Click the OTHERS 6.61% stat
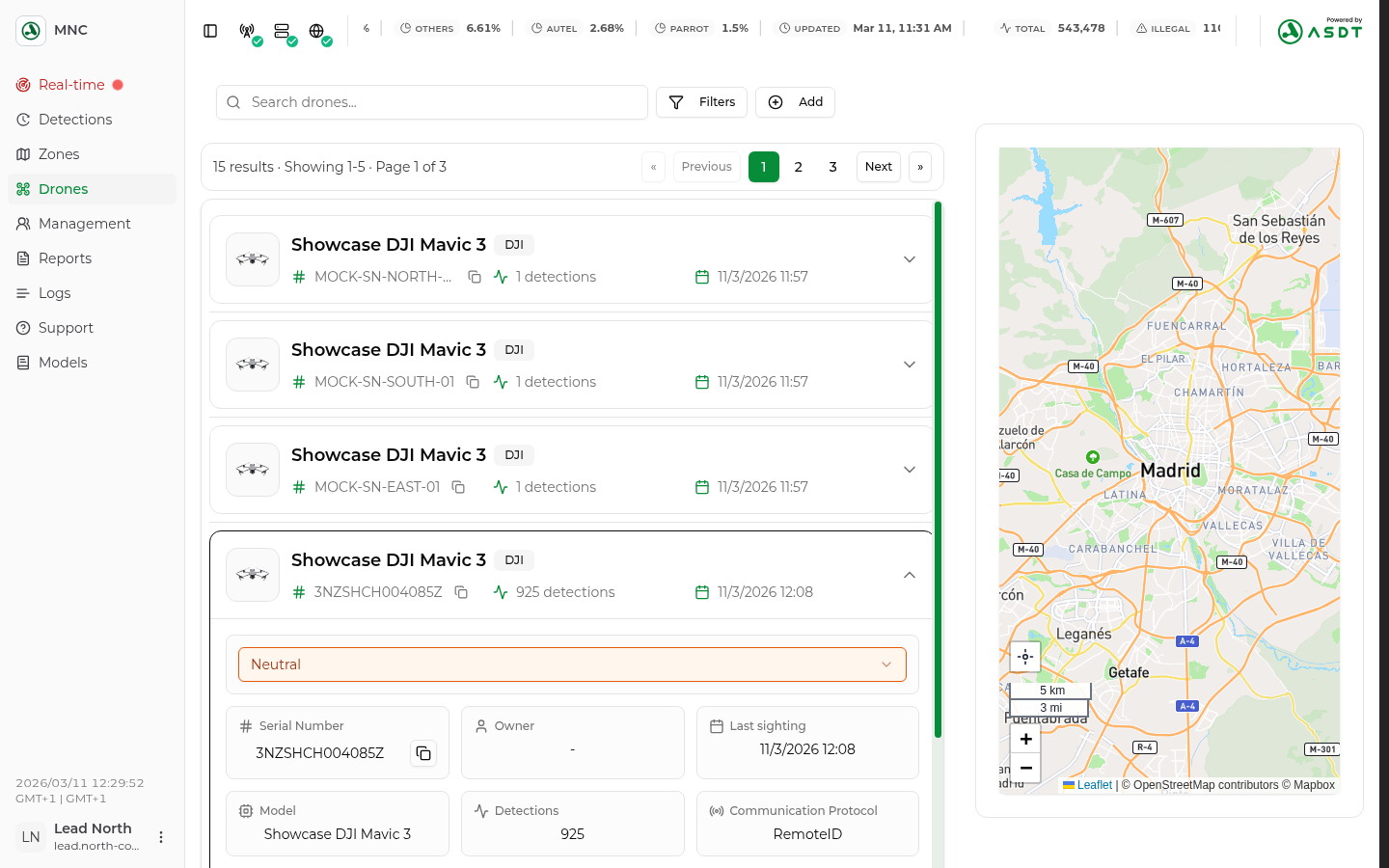Image resolution: width=1389 pixels, height=868 pixels. click(x=449, y=29)
